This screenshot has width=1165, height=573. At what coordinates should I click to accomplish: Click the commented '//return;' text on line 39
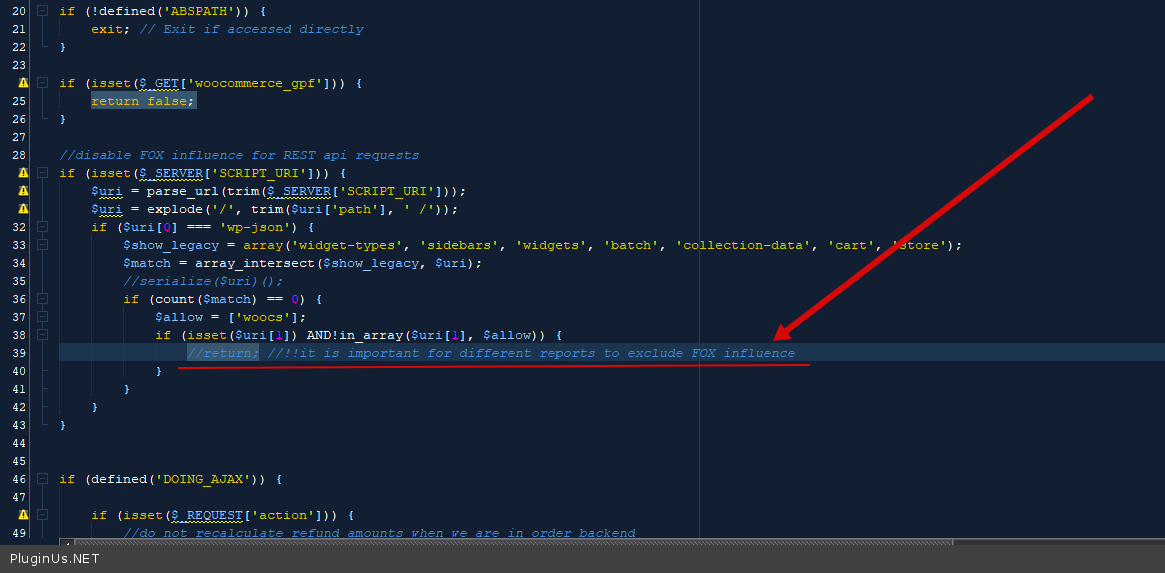[x=223, y=353]
